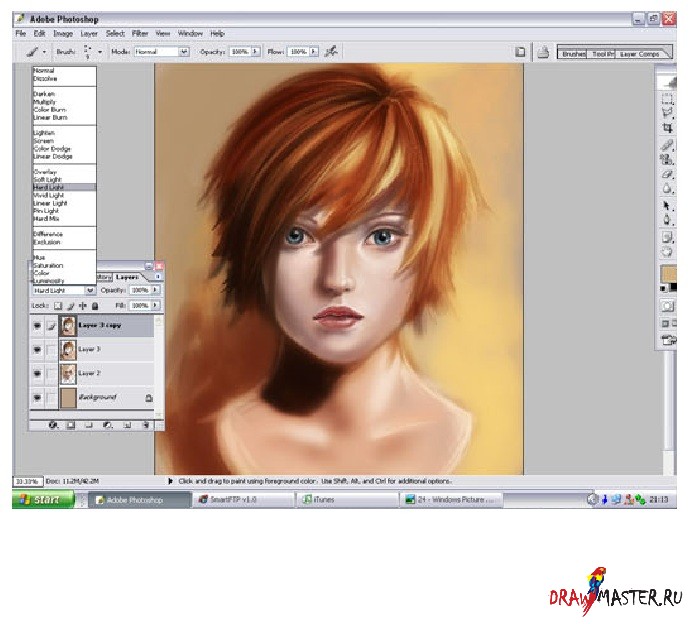
Task: Reset to default foreground and background colors
Action: click(x=664, y=289)
